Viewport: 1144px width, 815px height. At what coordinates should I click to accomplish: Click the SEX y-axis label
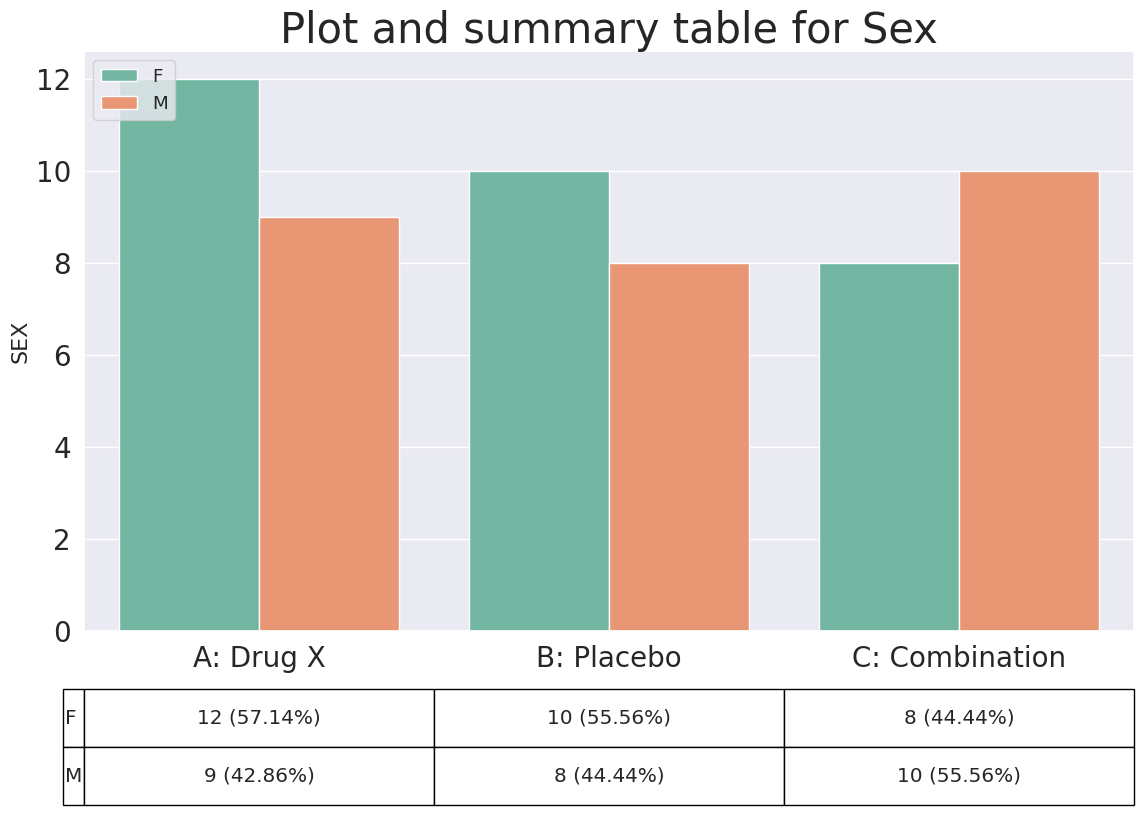pyautogui.click(x=20, y=343)
